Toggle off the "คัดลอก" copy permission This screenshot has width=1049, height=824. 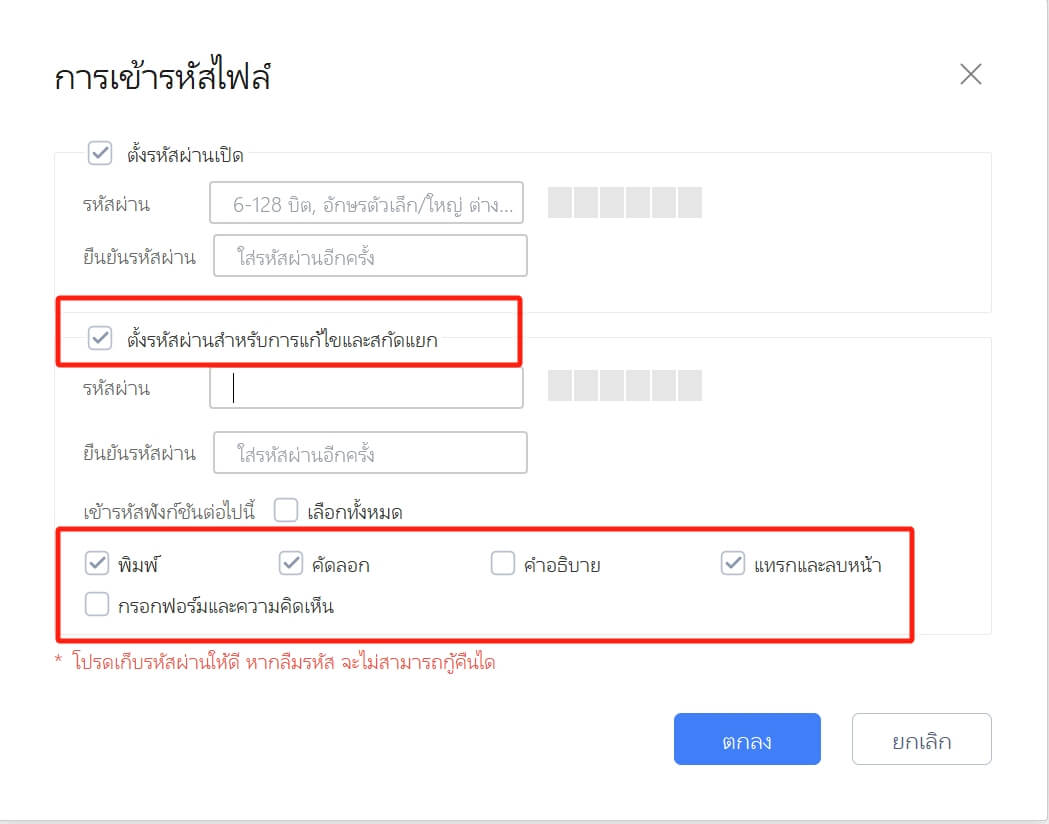(292, 563)
